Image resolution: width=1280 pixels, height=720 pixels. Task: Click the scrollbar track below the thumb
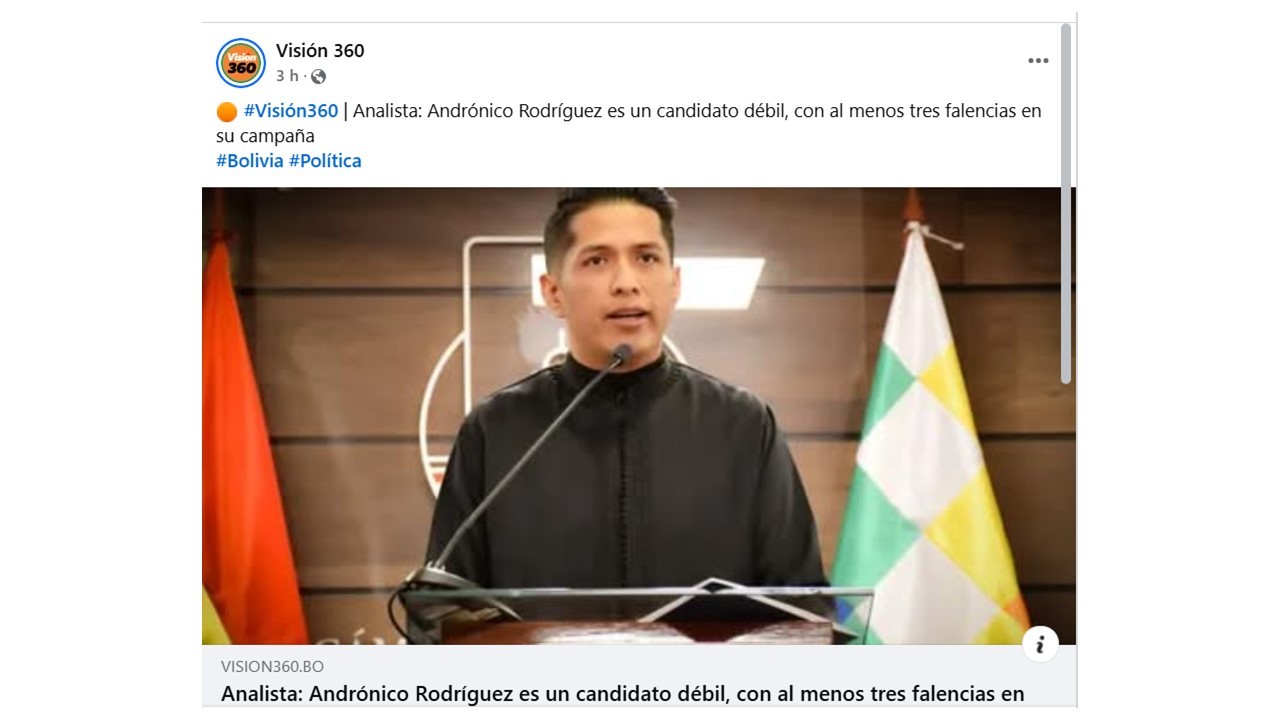pos(1066,540)
